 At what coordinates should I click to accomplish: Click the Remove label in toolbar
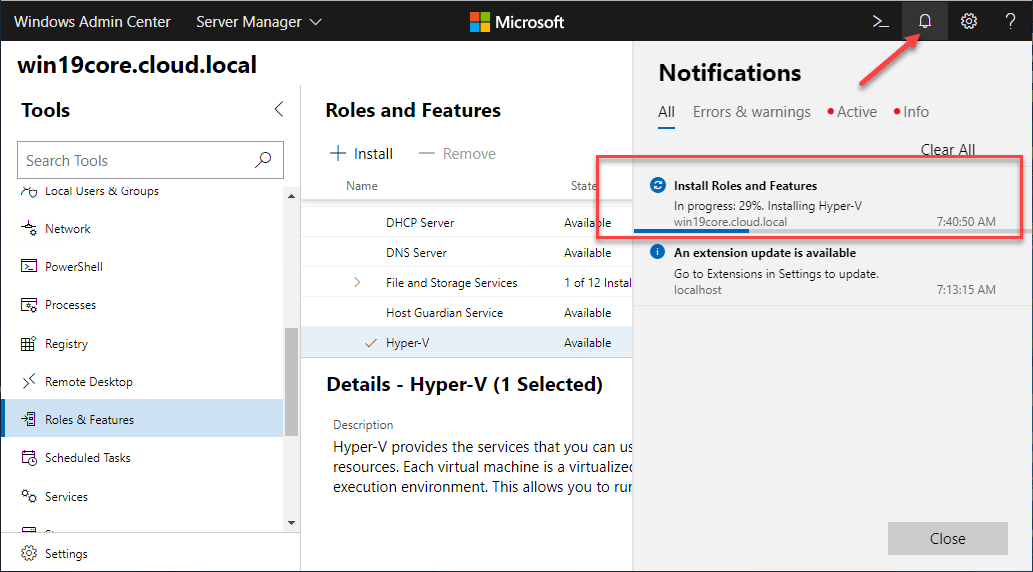tap(469, 154)
